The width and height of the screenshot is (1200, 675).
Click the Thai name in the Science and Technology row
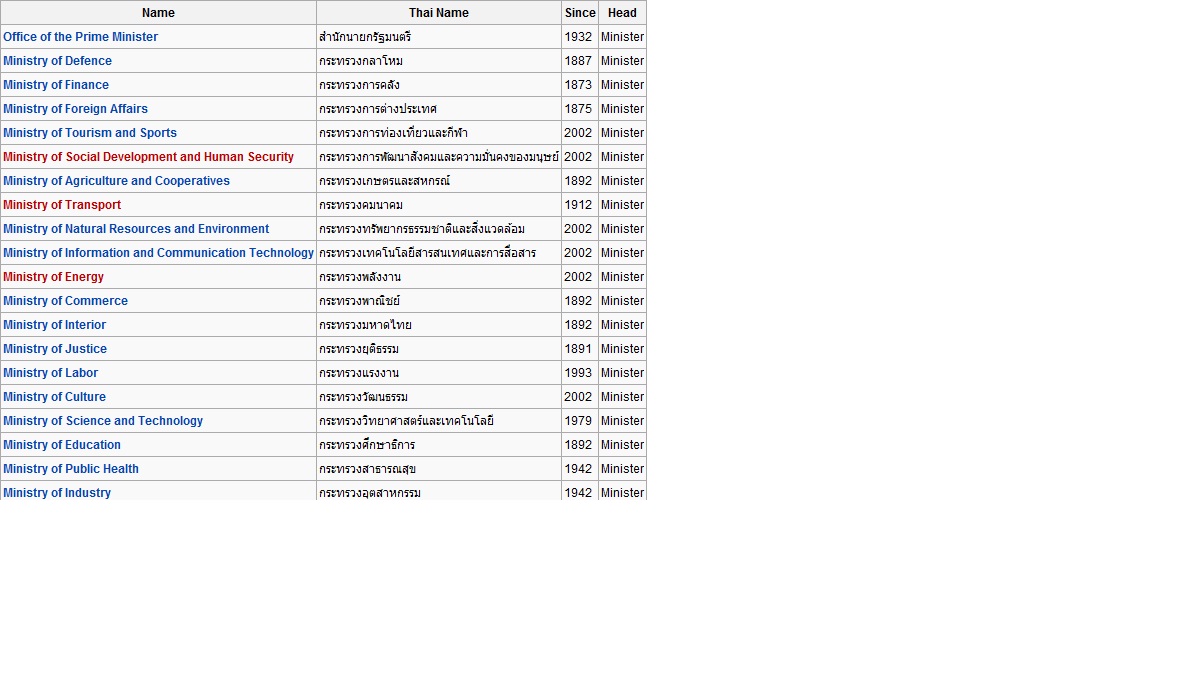click(x=406, y=421)
